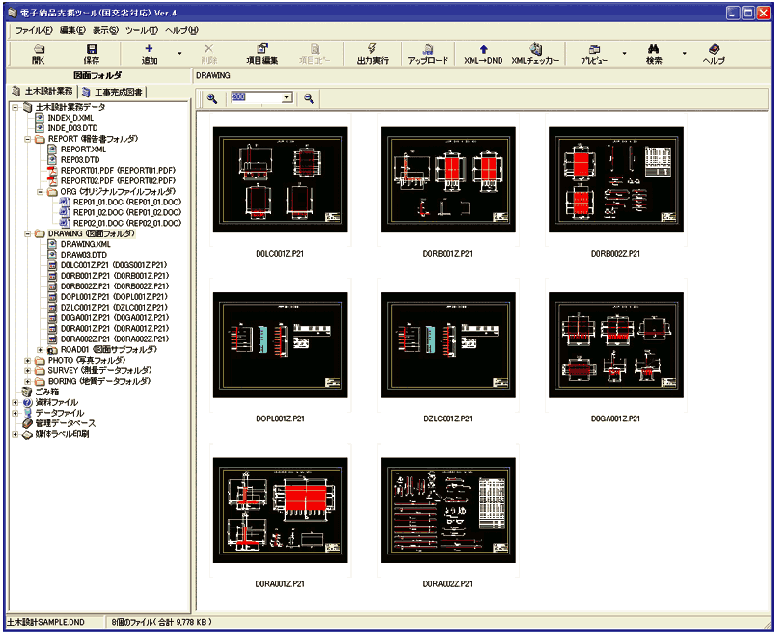Launch the XMLチェッカー (XML checker) tool
Image resolution: width=776 pixels, height=634 pixels.
pos(534,53)
